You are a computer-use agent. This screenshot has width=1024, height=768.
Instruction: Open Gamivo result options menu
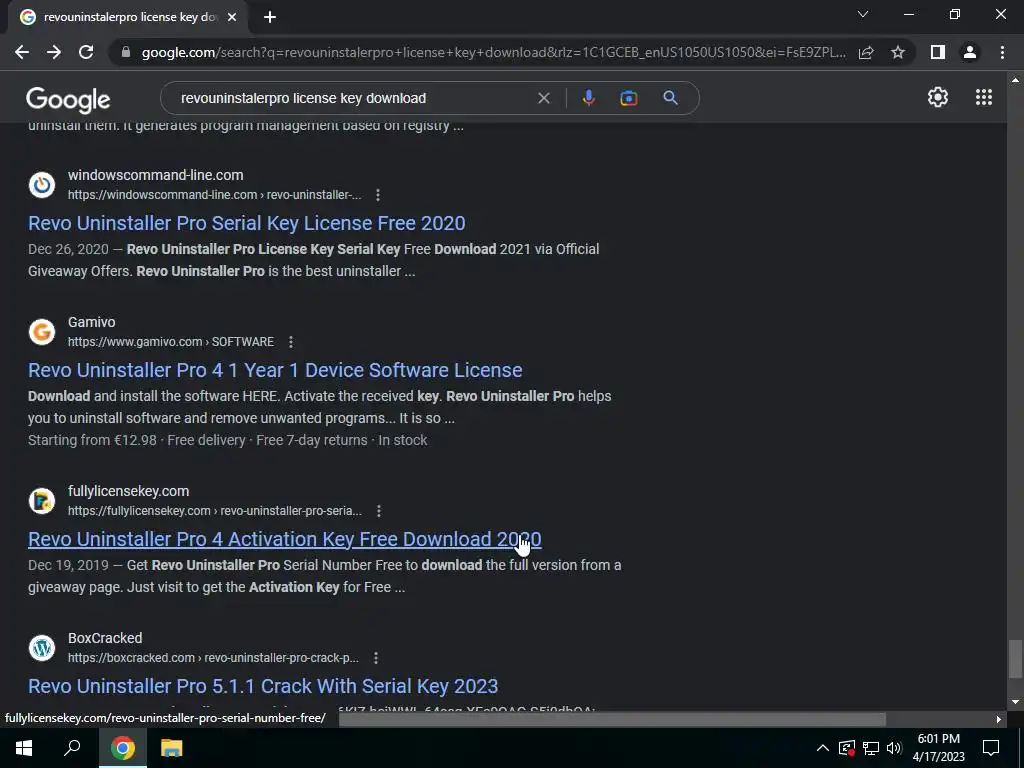point(291,342)
